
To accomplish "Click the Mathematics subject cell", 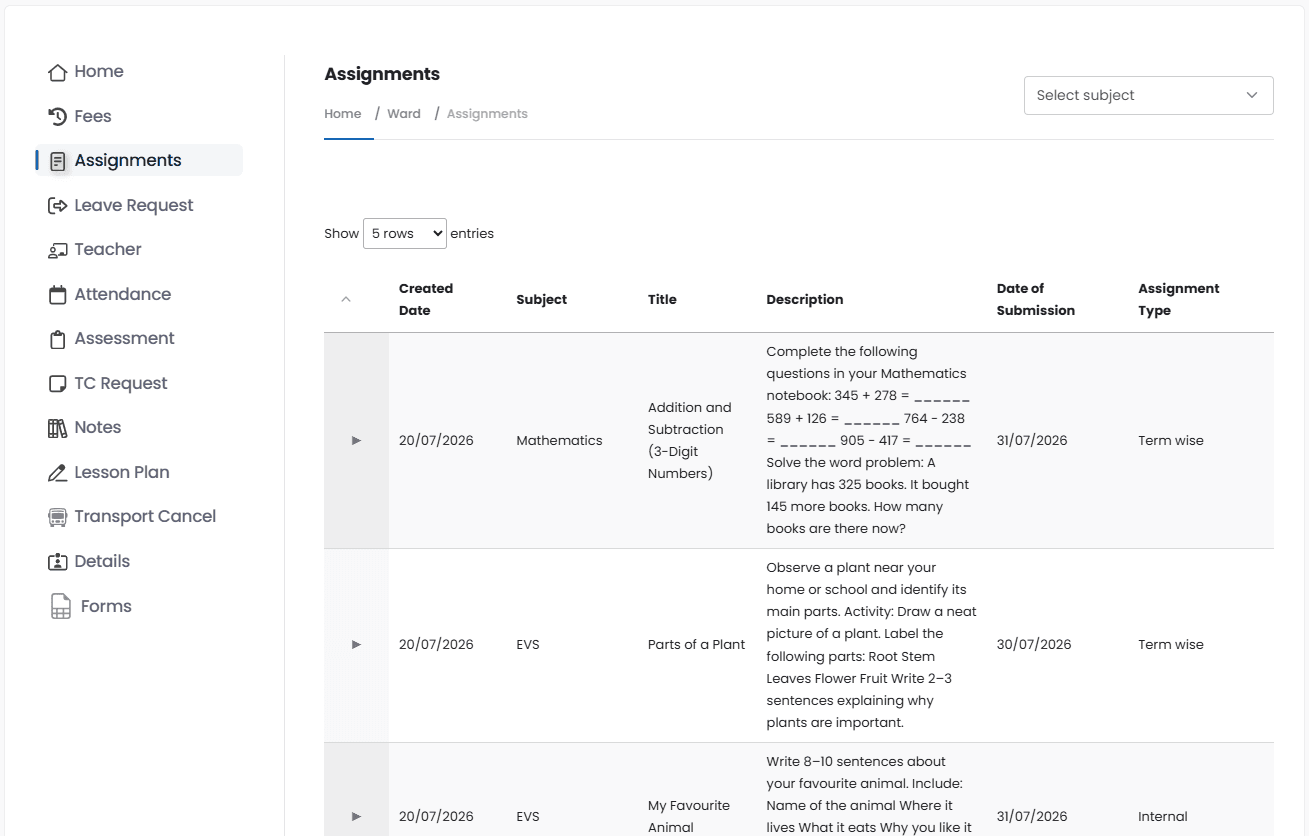I will coord(559,440).
